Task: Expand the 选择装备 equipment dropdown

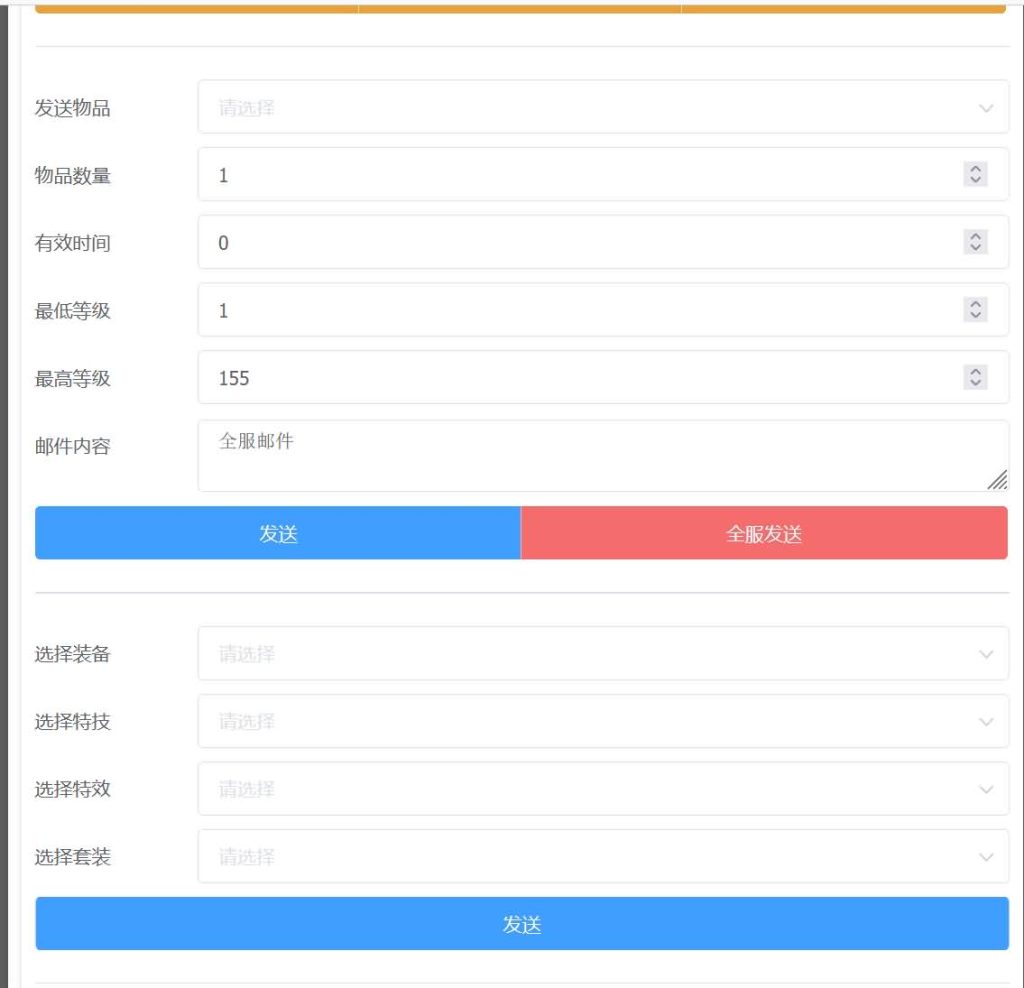Action: 600,654
